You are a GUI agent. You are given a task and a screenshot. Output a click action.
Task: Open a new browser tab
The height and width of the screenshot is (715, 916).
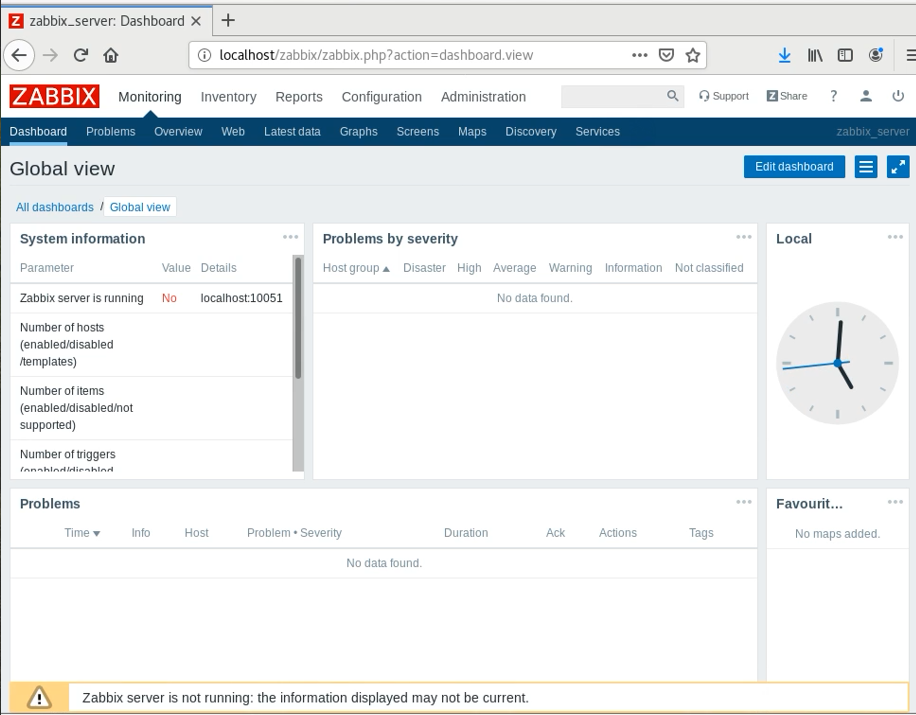tap(228, 20)
